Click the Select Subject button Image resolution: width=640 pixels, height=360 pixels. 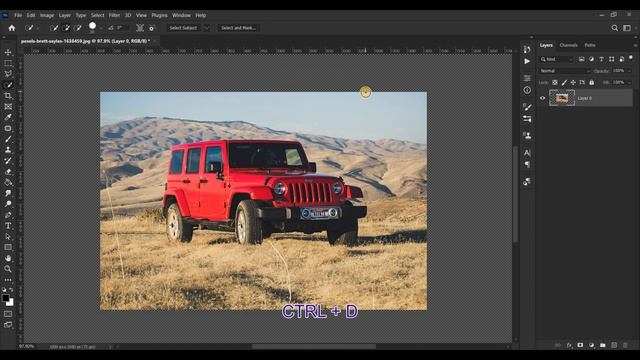[x=183, y=28]
